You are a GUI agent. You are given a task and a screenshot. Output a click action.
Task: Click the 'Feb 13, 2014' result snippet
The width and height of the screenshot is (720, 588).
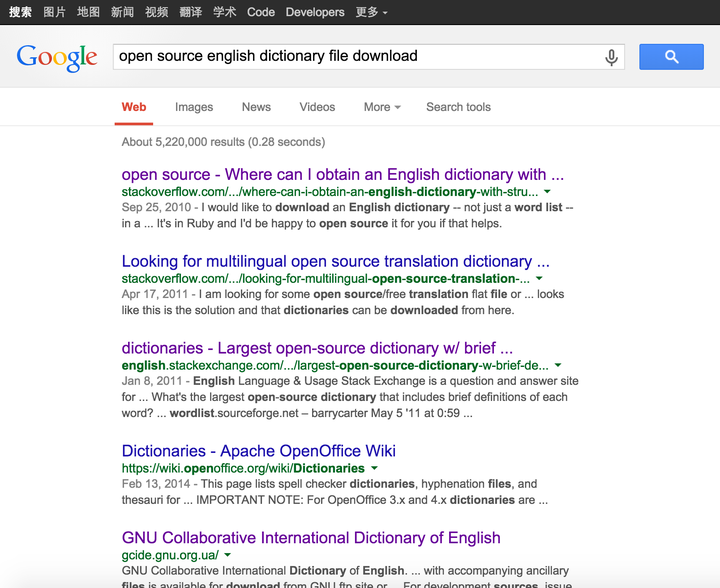(335, 492)
